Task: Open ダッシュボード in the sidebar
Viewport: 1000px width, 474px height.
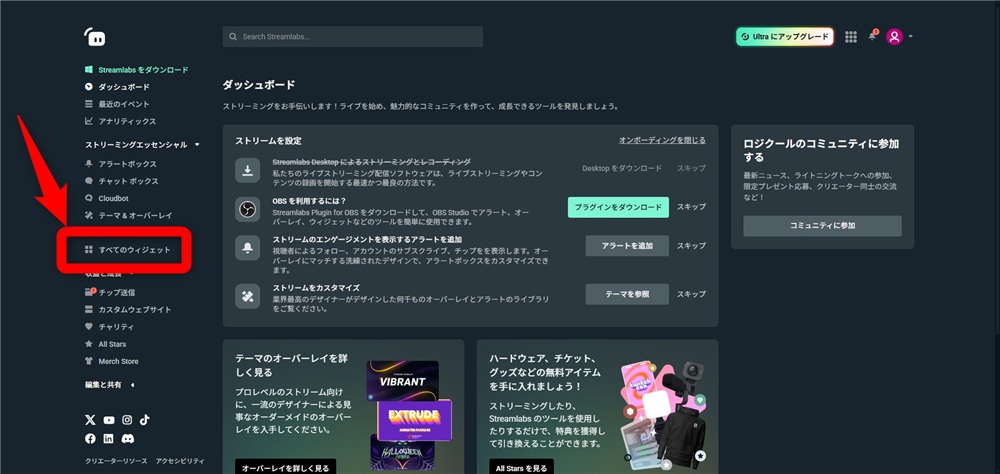Action: point(124,87)
